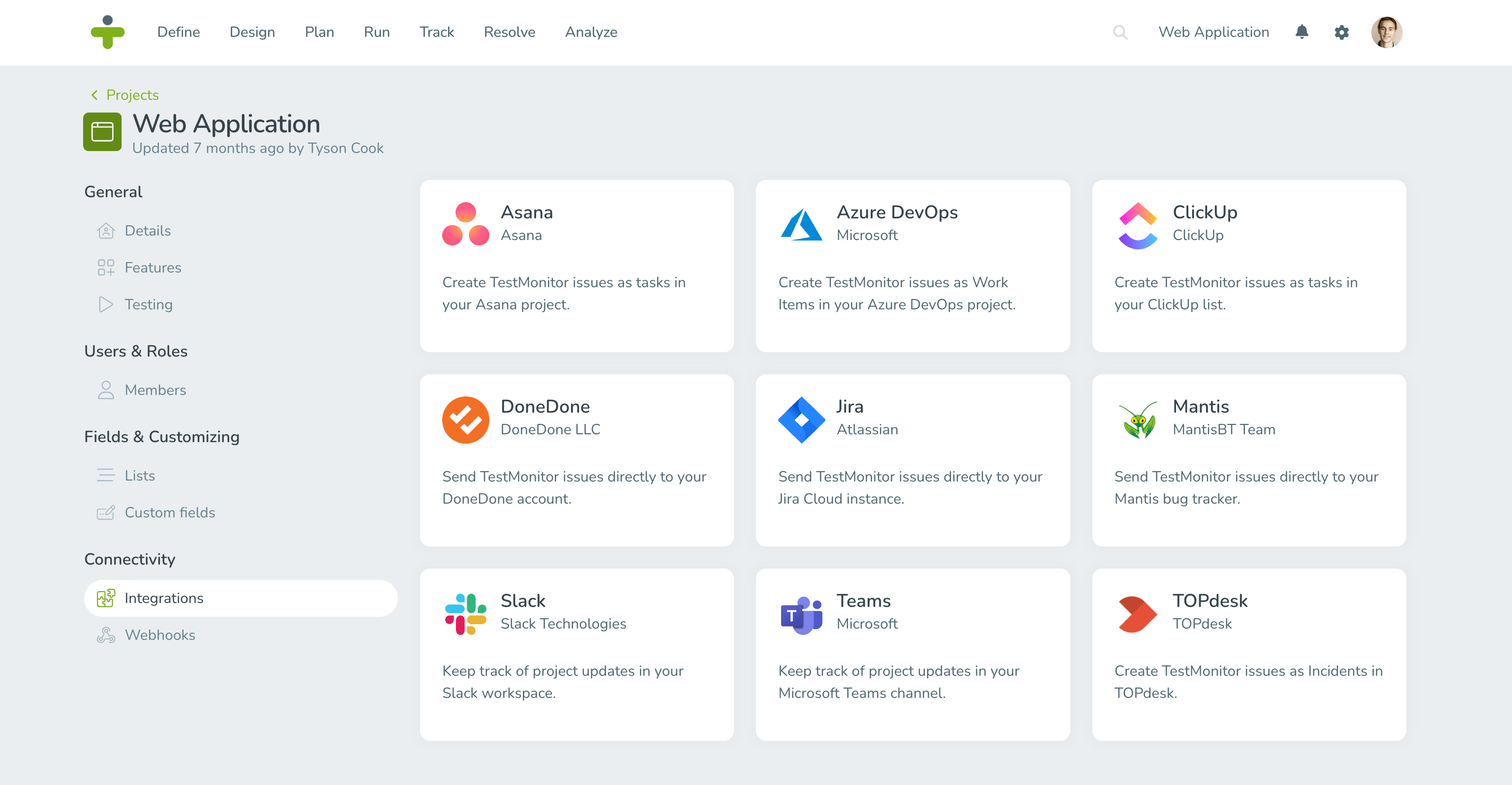This screenshot has width=1512, height=785.
Task: Select Custom fields in sidebar
Action: [170, 513]
